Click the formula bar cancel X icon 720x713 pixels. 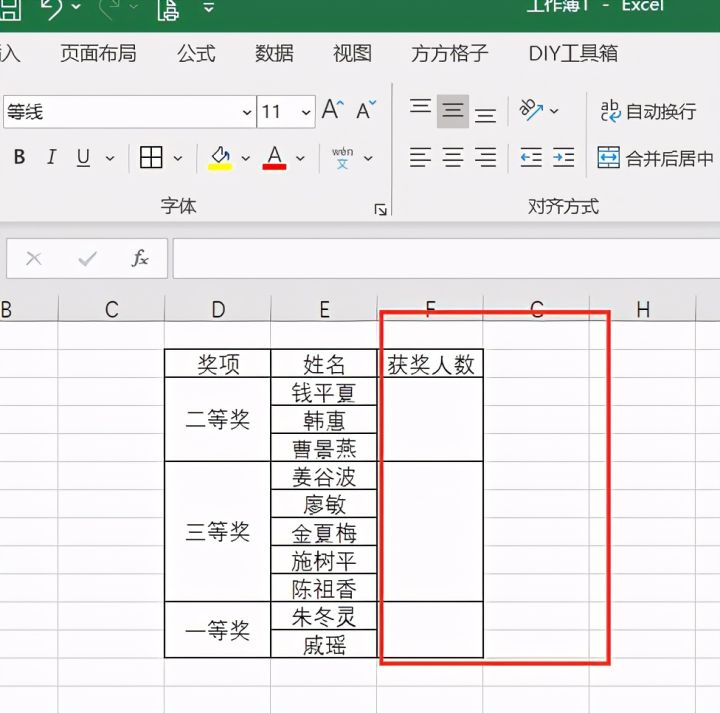click(34, 258)
